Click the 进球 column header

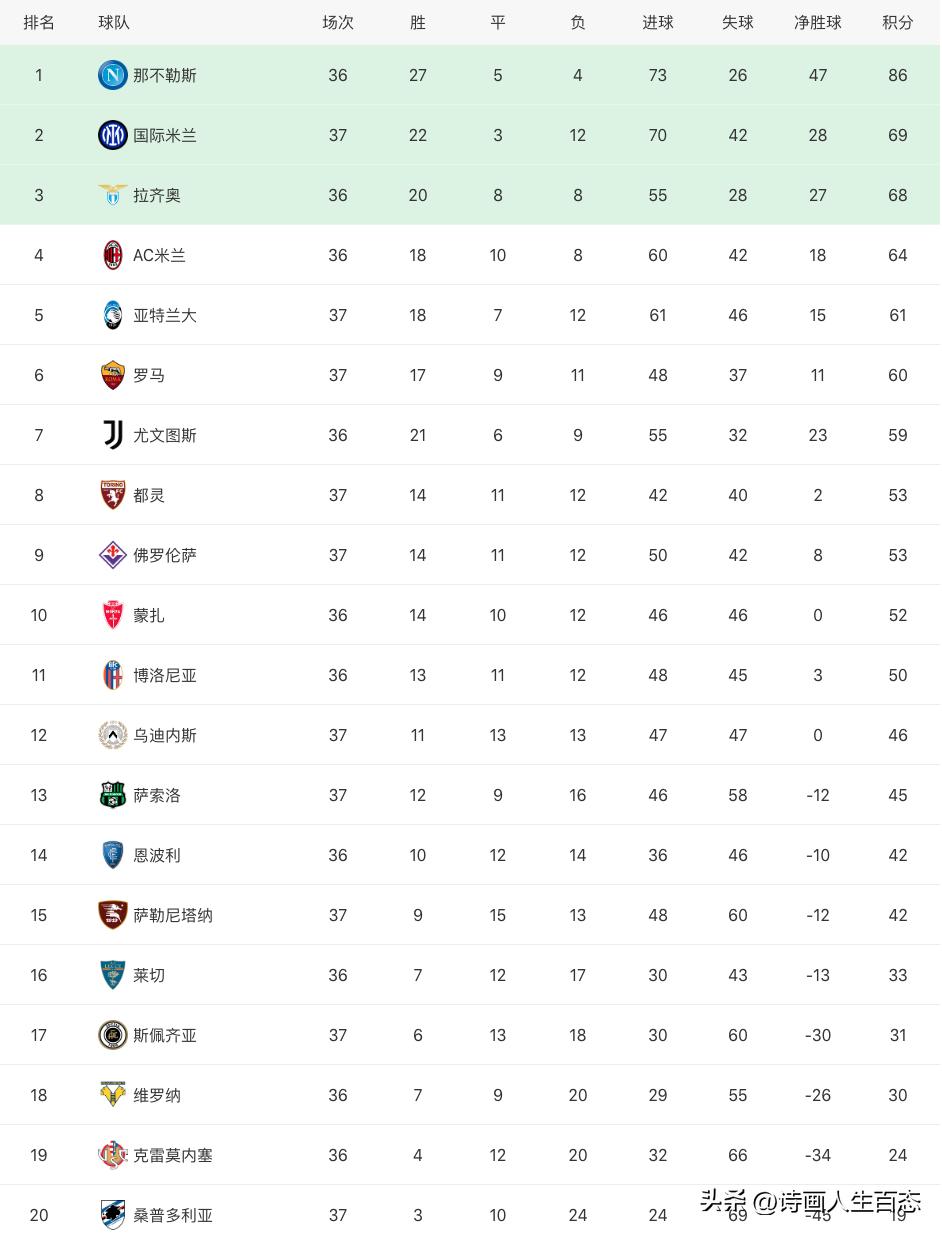pyautogui.click(x=657, y=22)
